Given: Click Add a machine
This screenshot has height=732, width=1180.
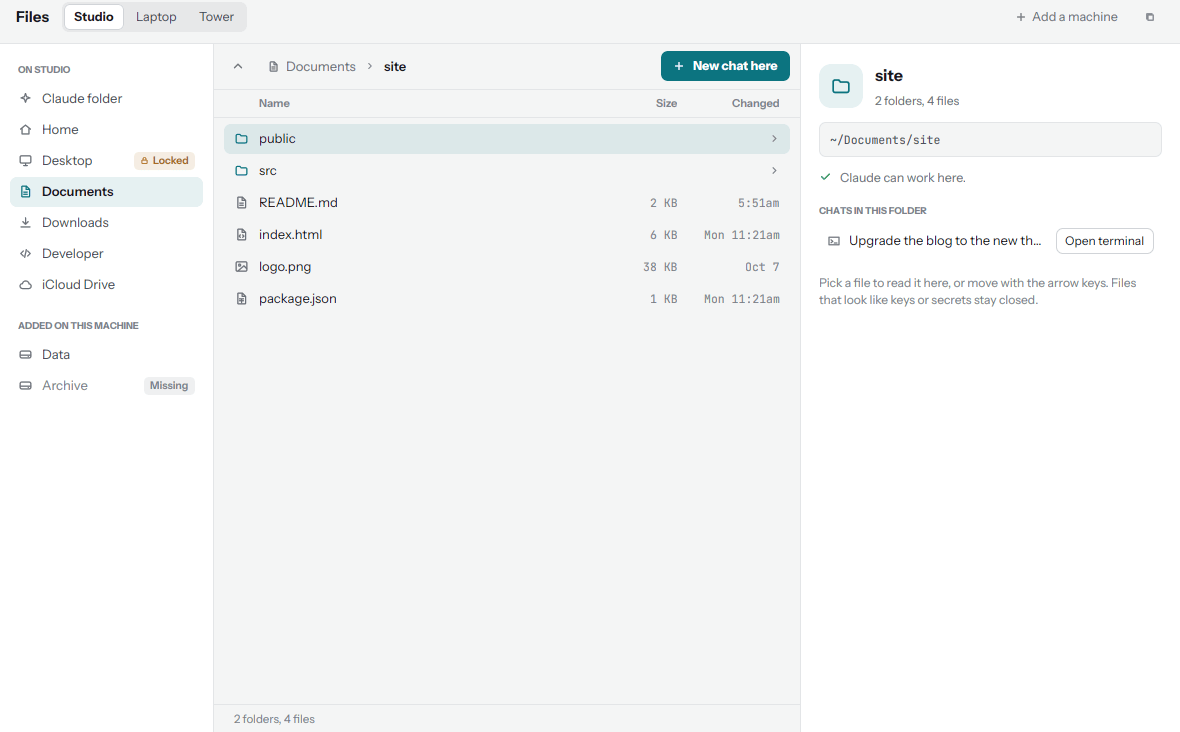Looking at the screenshot, I should click(1066, 17).
